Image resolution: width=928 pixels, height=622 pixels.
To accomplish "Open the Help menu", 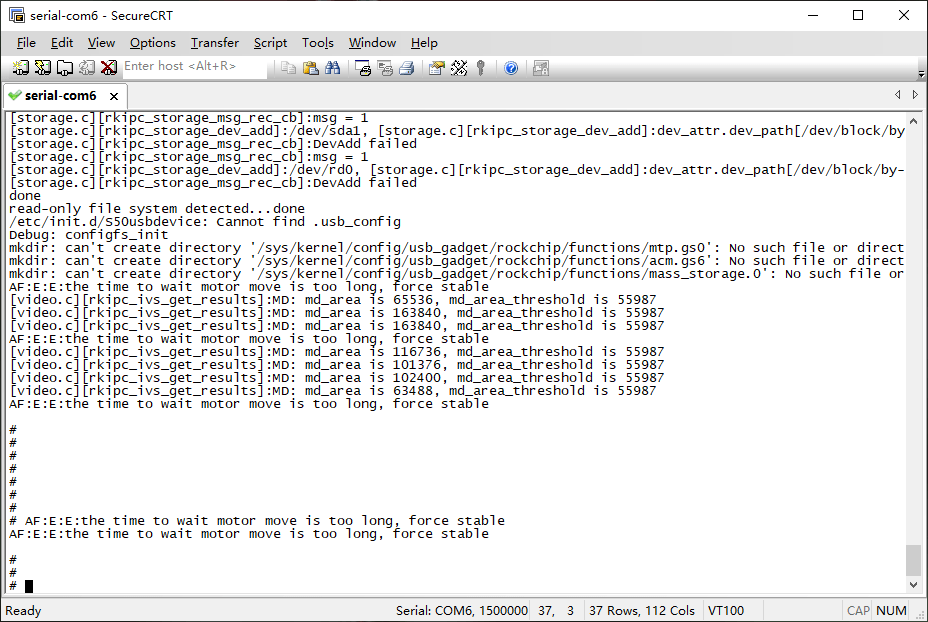I will point(424,43).
